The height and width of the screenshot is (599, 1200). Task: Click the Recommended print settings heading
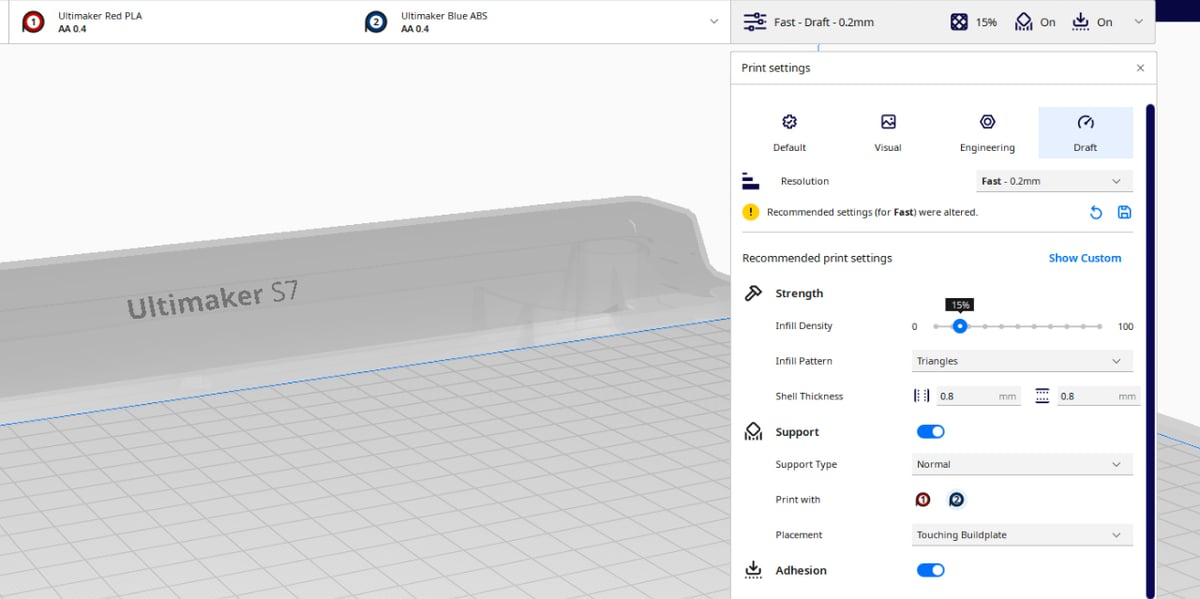[817, 258]
